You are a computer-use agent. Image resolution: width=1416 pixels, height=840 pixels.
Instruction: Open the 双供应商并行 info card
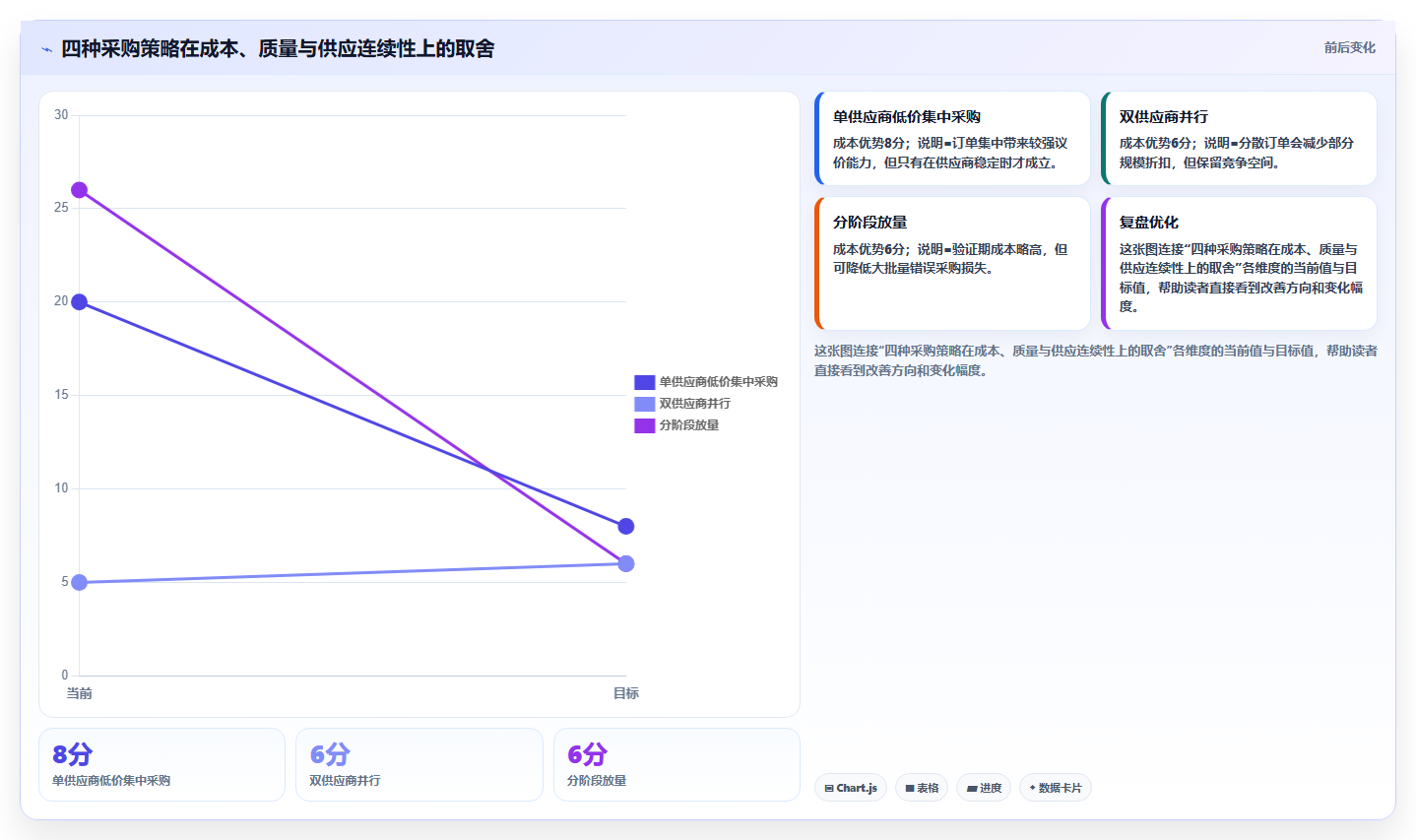pos(1239,139)
